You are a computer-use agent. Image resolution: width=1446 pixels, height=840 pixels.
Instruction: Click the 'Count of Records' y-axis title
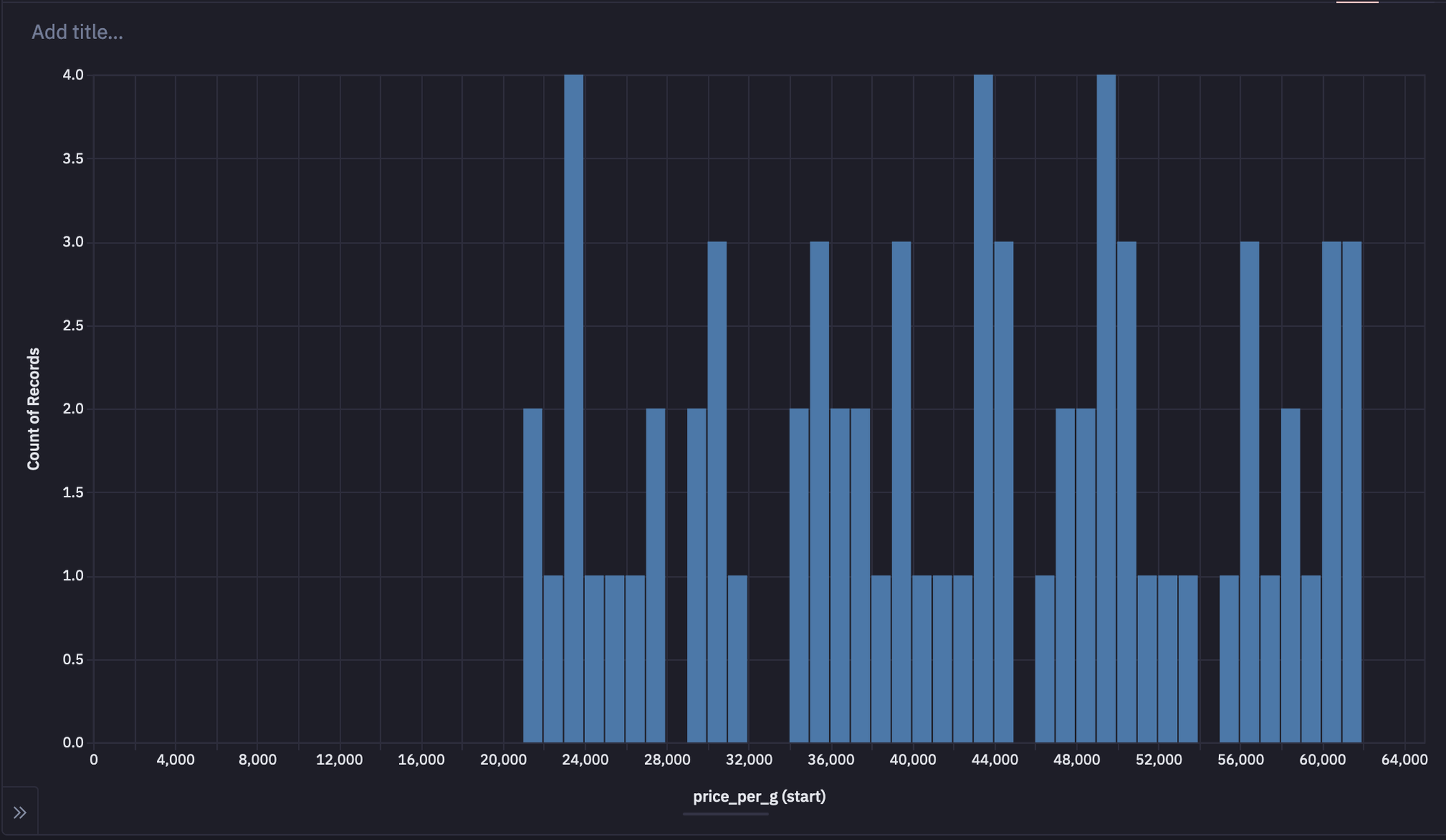coord(33,408)
